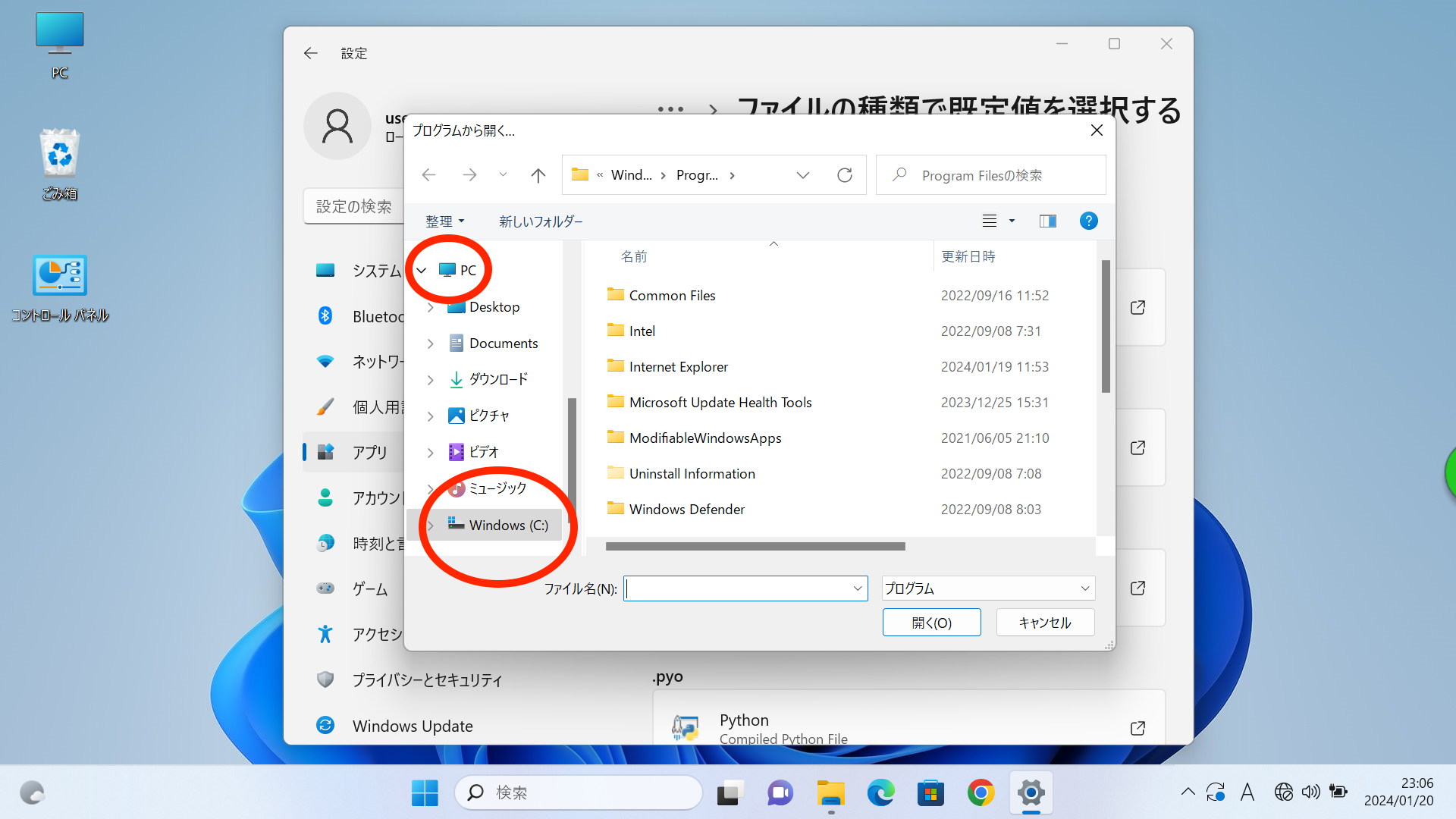The width and height of the screenshot is (1456, 819).
Task: Click the キャンセル (Cancel) button
Action: pos(1045,622)
